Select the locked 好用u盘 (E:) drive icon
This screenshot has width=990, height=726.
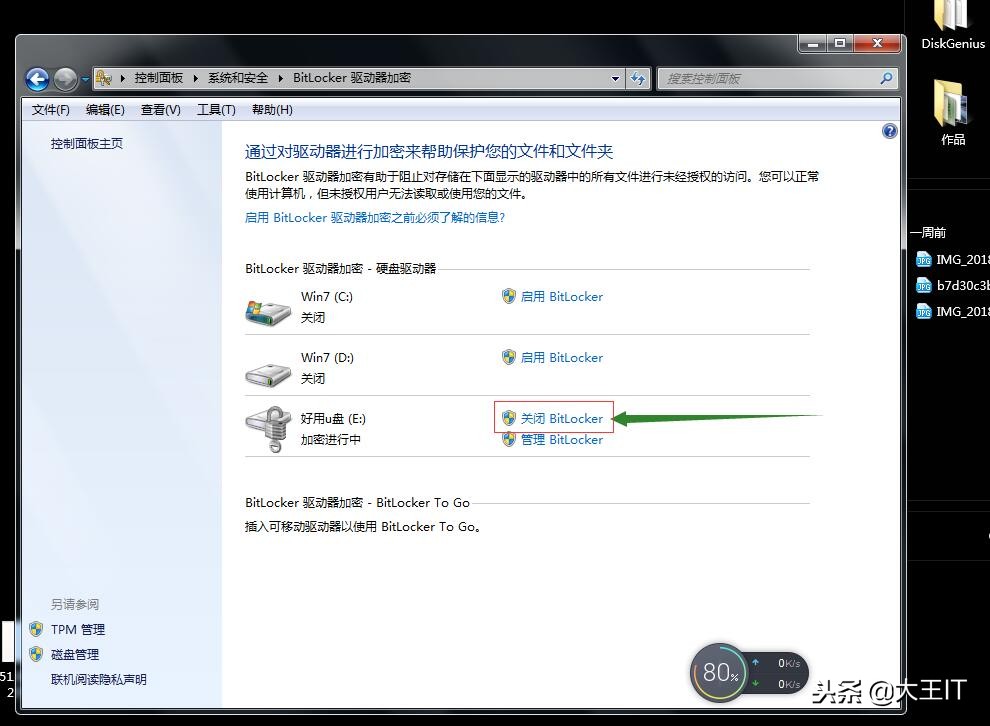[x=267, y=427]
